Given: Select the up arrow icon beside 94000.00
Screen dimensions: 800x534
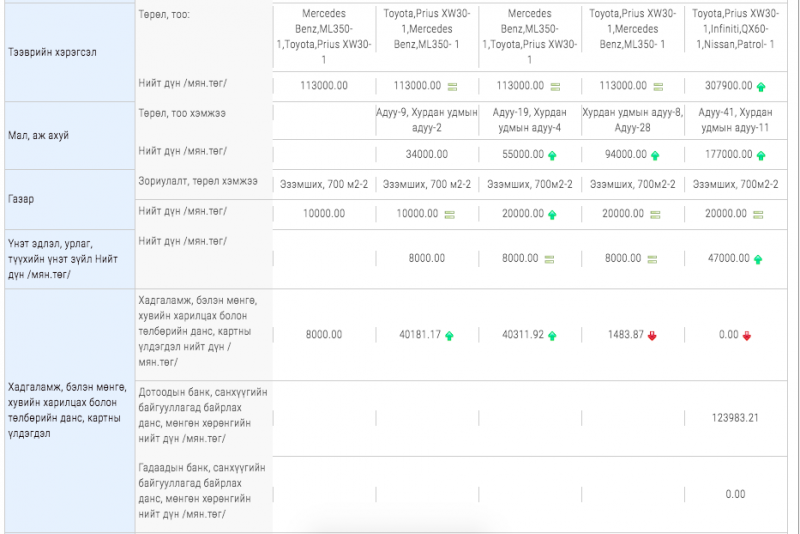Looking at the screenshot, I should click(x=655, y=155).
